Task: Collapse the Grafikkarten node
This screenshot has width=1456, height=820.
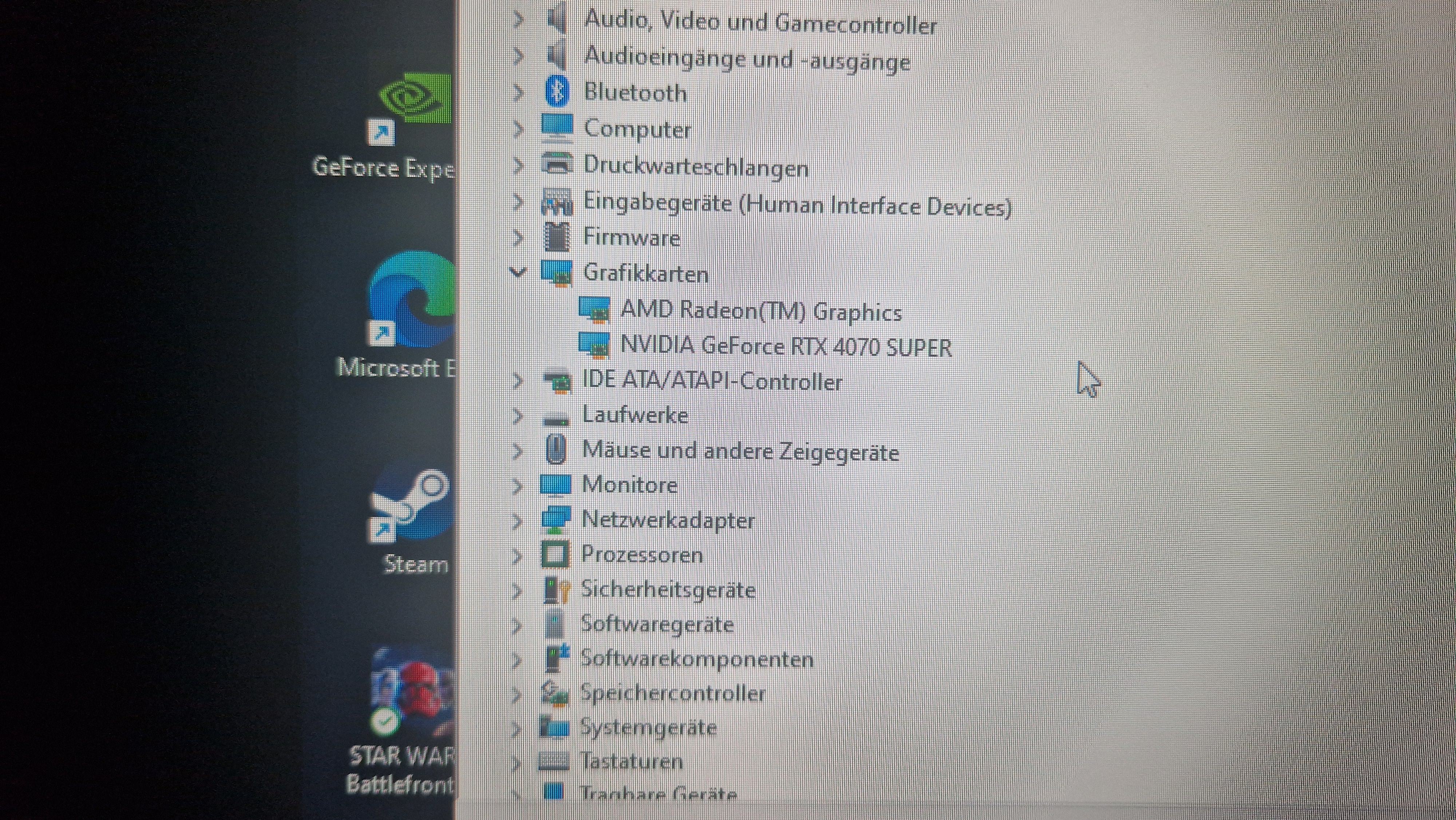Action: coord(518,272)
